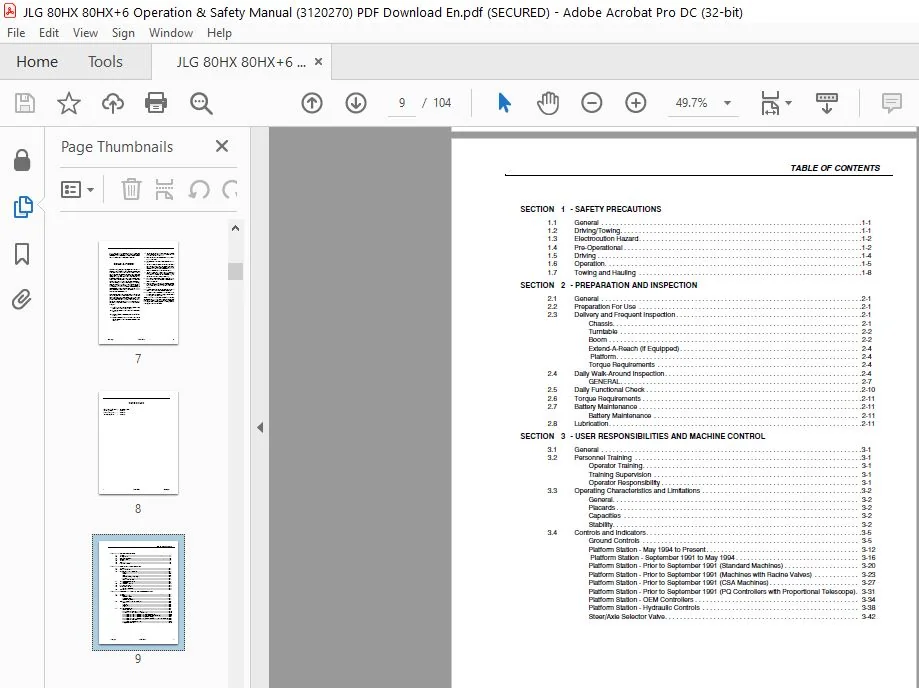Add document to starred favorites
The image size is (919, 688).
(x=69, y=103)
